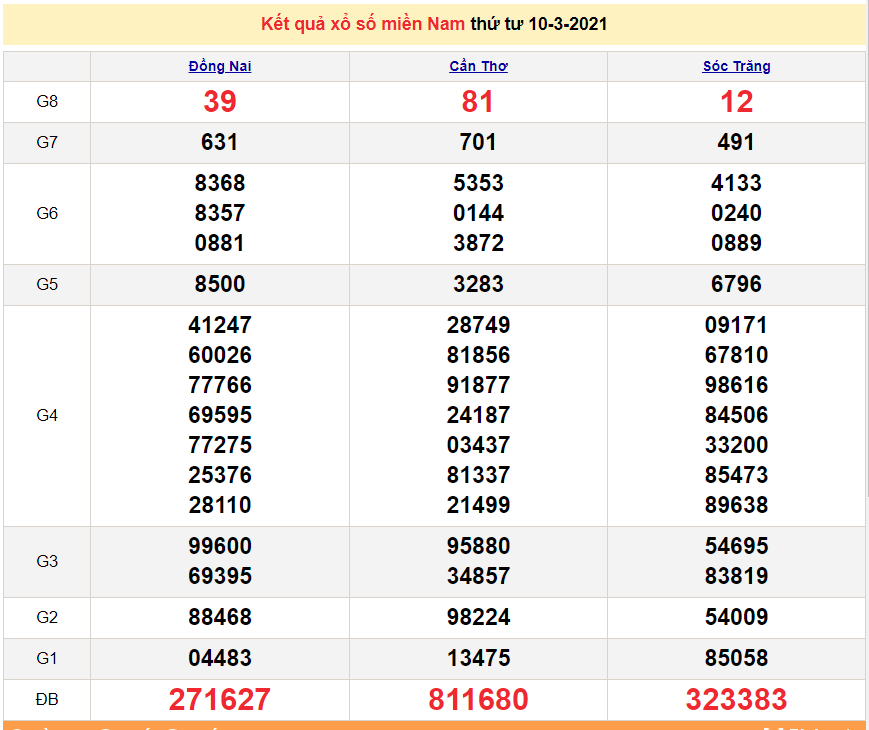Click G5 result 8500 for Đồng Nai
The height and width of the screenshot is (730, 869).
point(219,285)
